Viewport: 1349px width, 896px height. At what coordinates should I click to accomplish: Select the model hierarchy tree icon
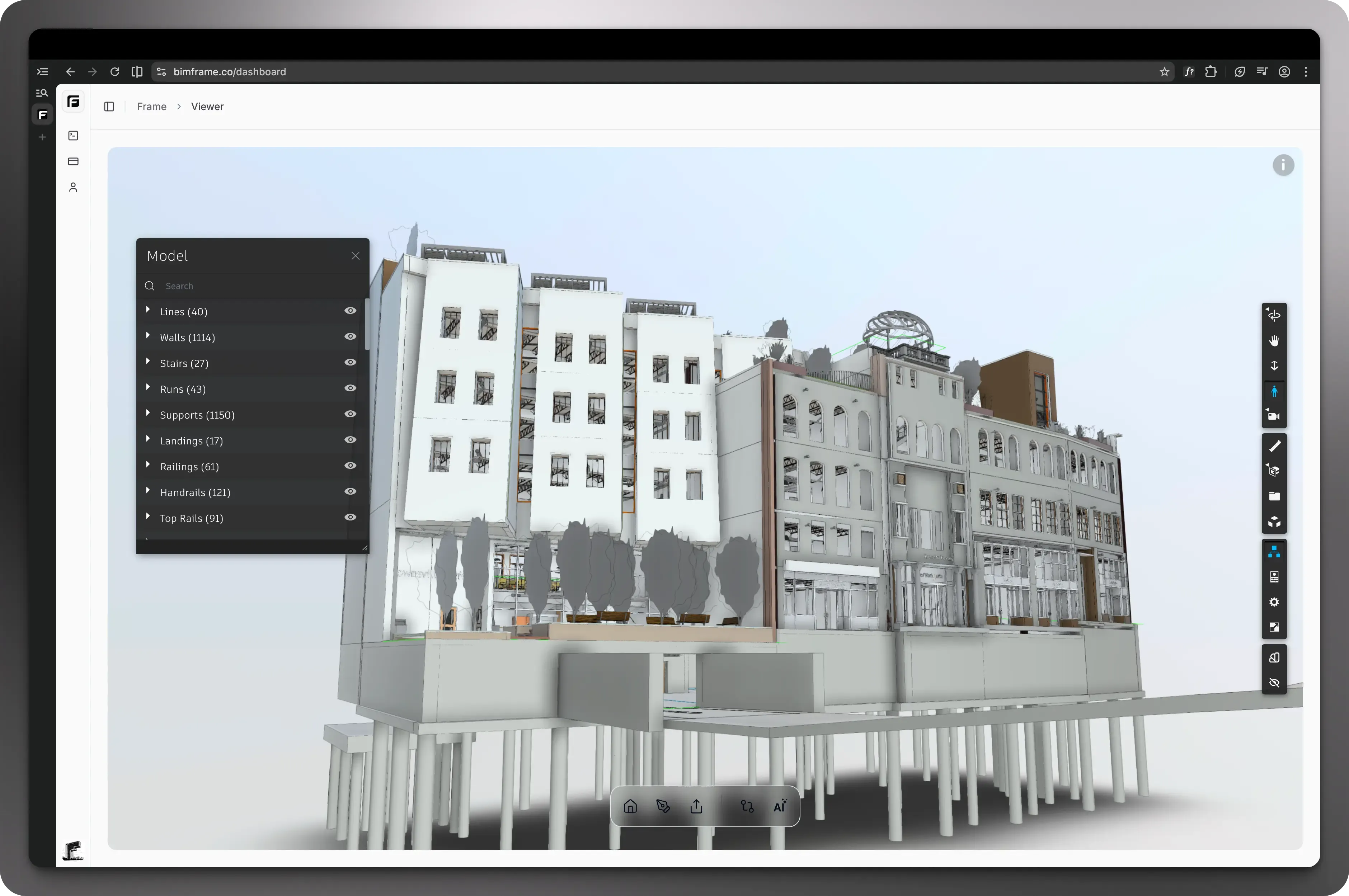pos(1274,551)
